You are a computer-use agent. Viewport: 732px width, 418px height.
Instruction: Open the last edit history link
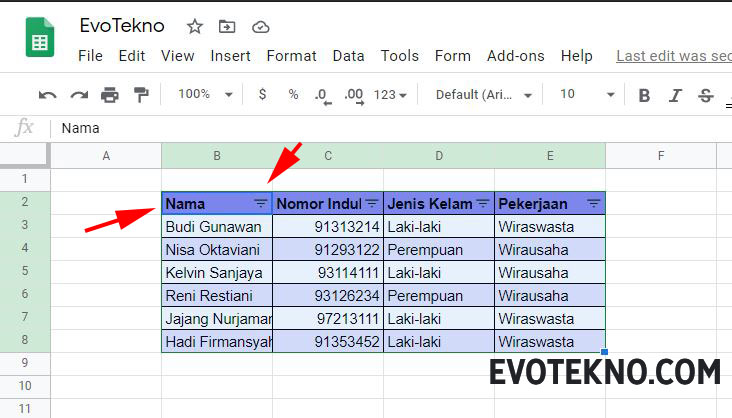tap(672, 56)
